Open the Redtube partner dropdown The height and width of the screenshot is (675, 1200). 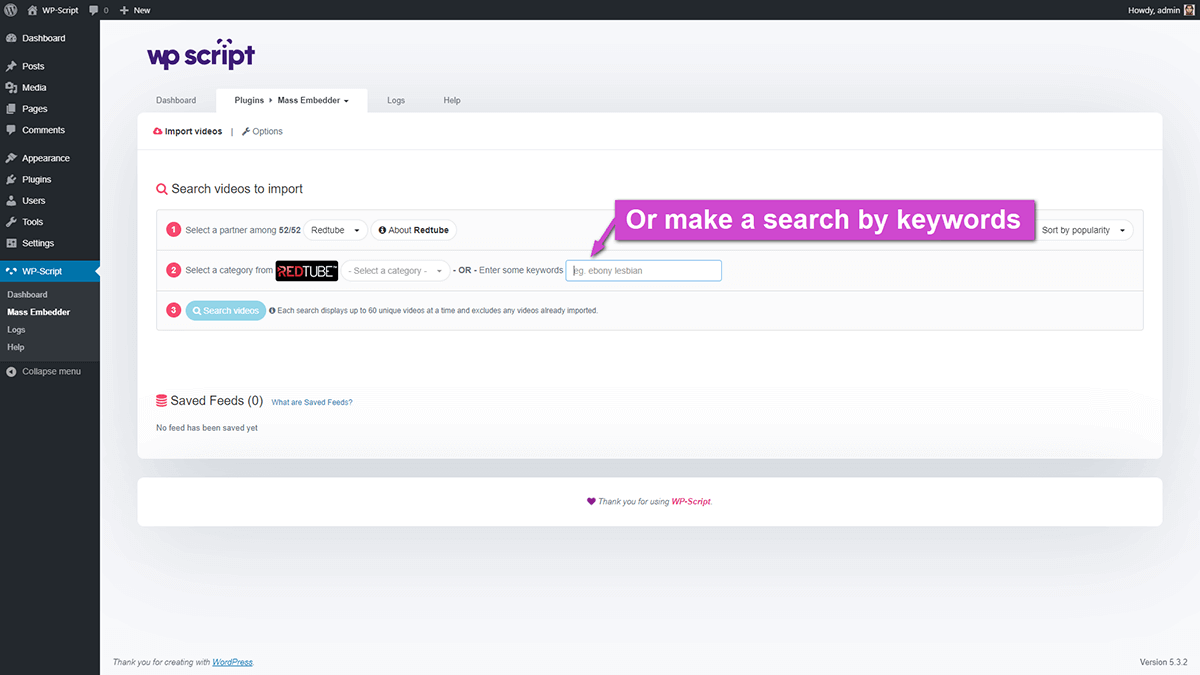(x=336, y=230)
